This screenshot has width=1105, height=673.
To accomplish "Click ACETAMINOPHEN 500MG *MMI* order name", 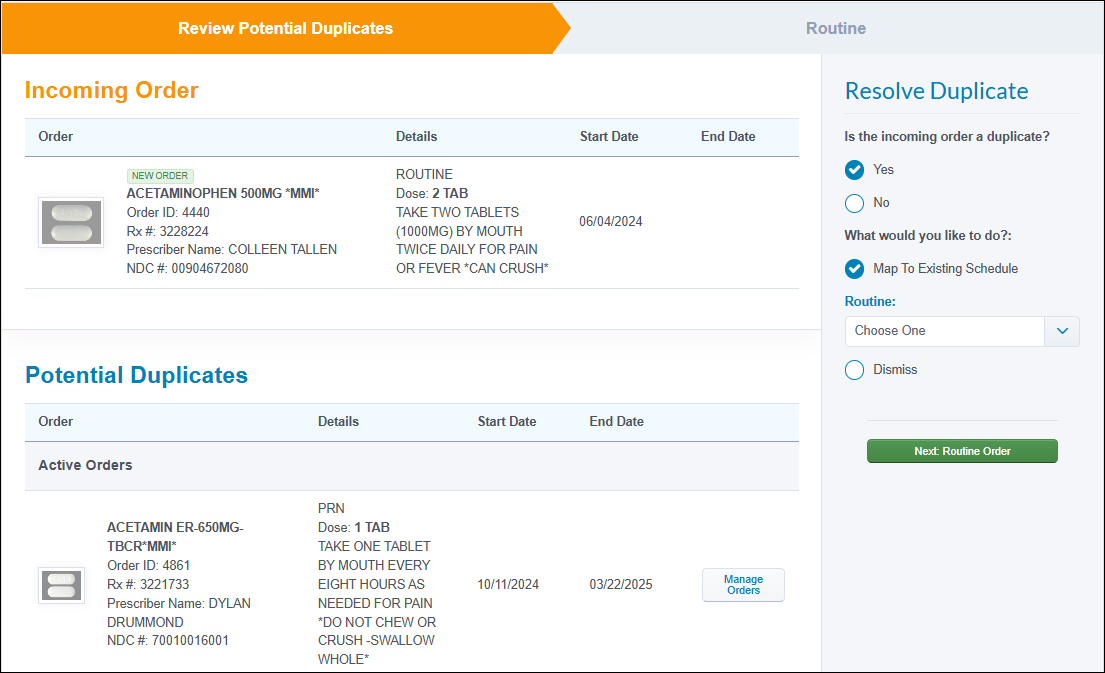I will 223,193.
